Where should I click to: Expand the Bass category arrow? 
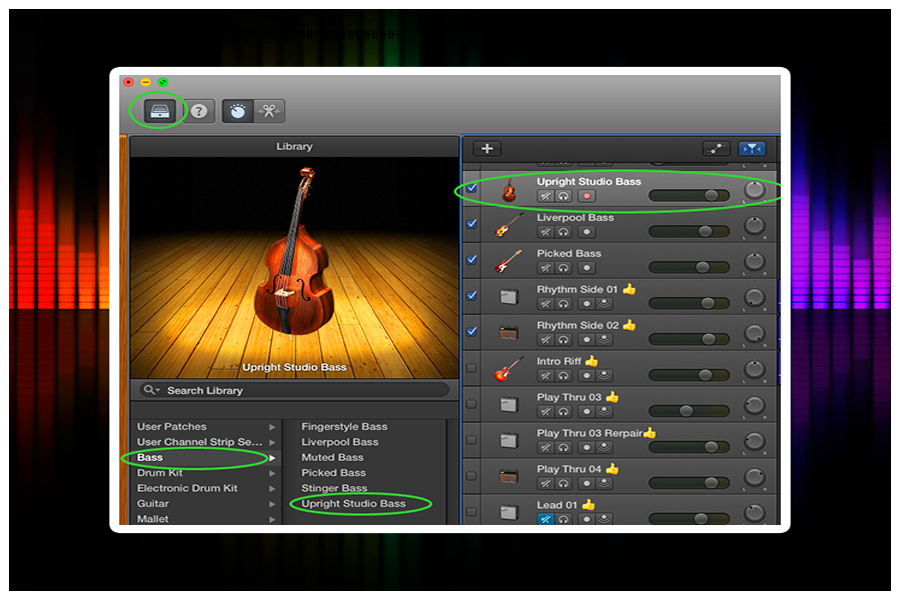pyautogui.click(x=272, y=458)
